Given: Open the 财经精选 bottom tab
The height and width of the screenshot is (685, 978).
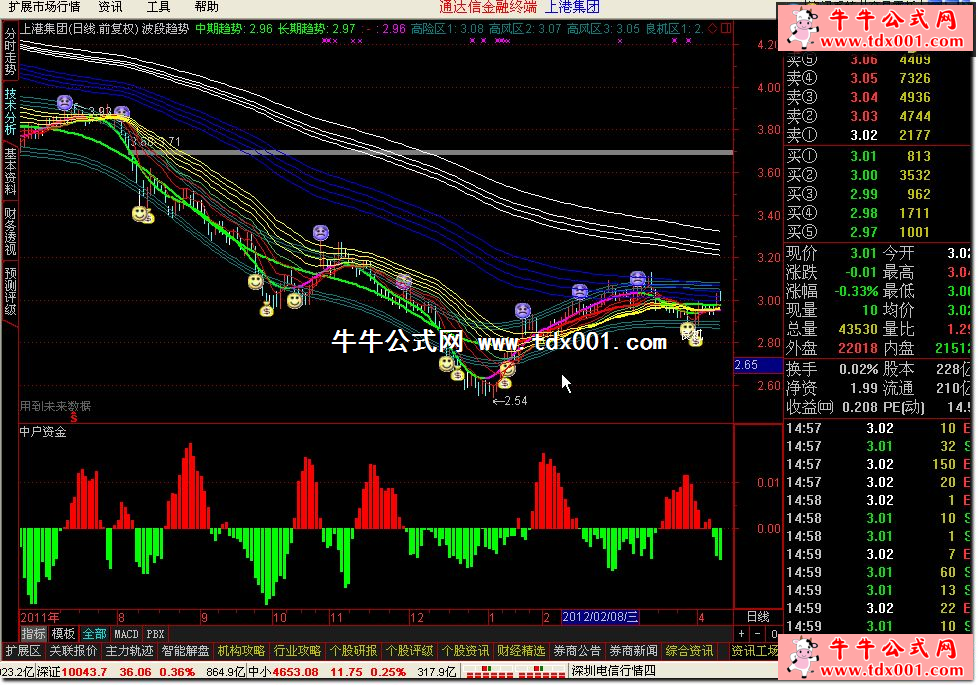Looking at the screenshot, I should 521,651.
